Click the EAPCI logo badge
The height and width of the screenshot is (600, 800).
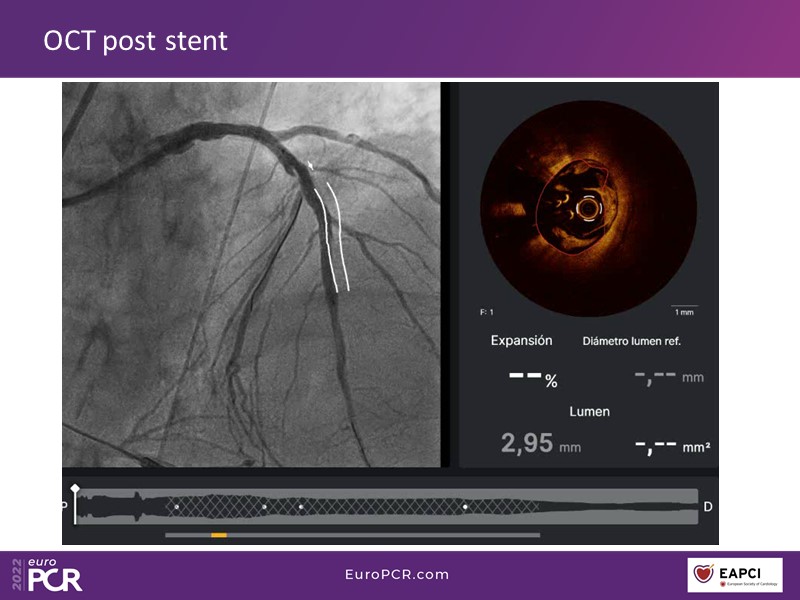pyautogui.click(x=735, y=575)
